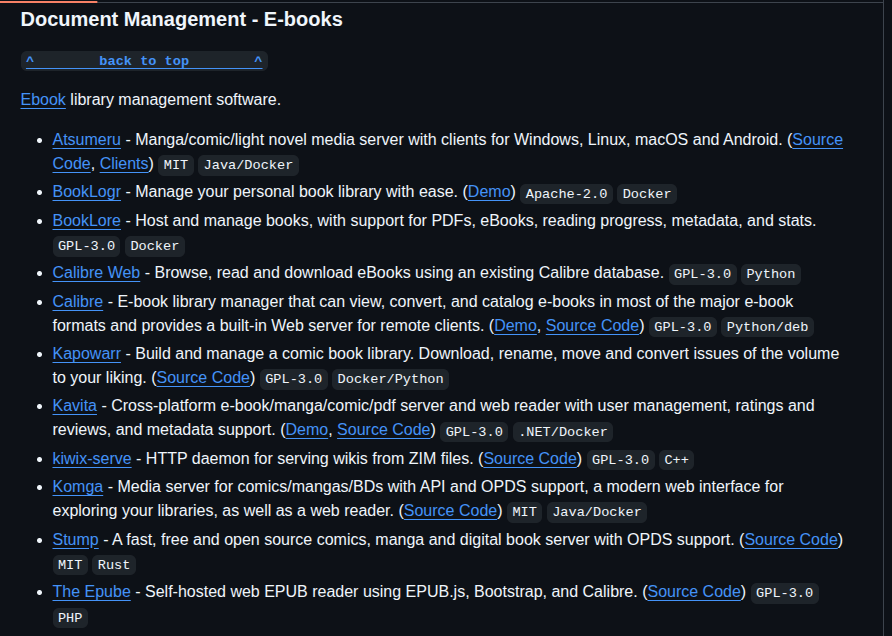View Source Code link for The Epube
The image size is (892, 636).
(x=694, y=592)
